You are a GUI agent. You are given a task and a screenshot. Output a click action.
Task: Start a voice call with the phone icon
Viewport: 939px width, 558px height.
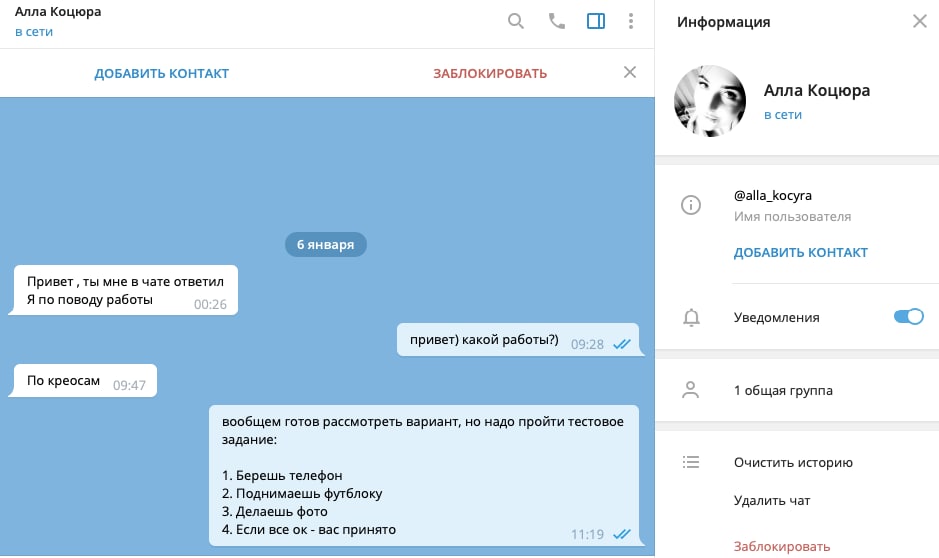556,22
